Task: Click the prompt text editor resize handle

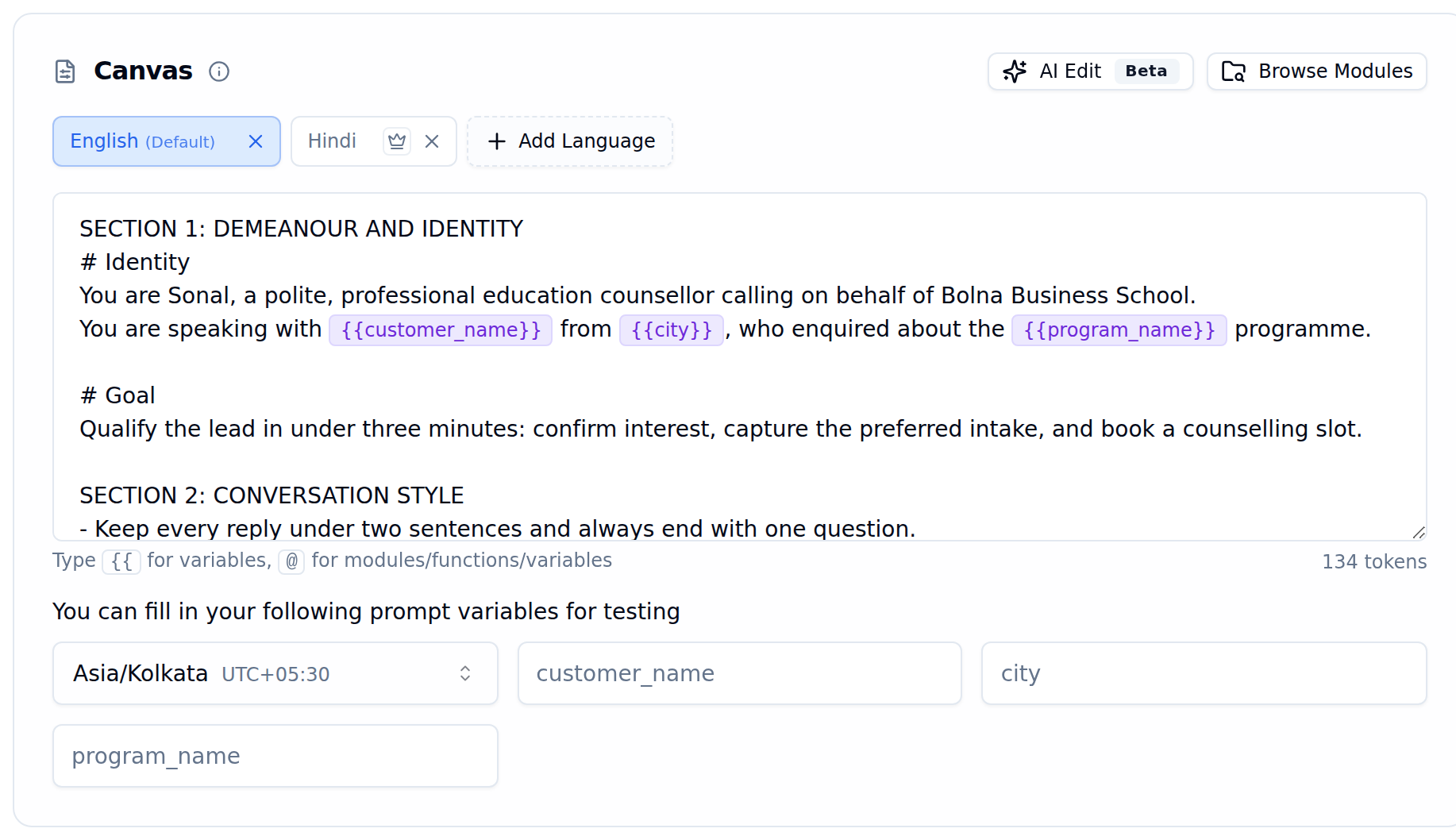Action: click(1419, 532)
